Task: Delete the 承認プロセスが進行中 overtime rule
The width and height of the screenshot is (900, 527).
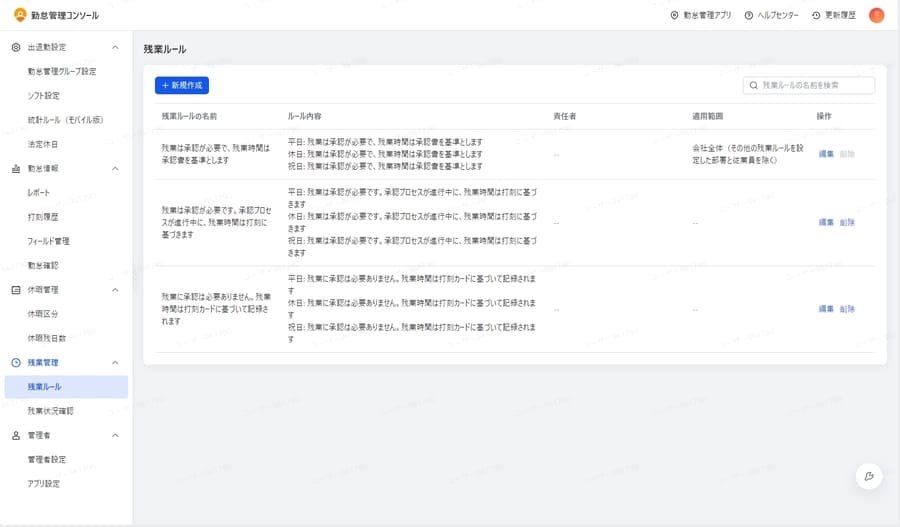Action: point(847,222)
